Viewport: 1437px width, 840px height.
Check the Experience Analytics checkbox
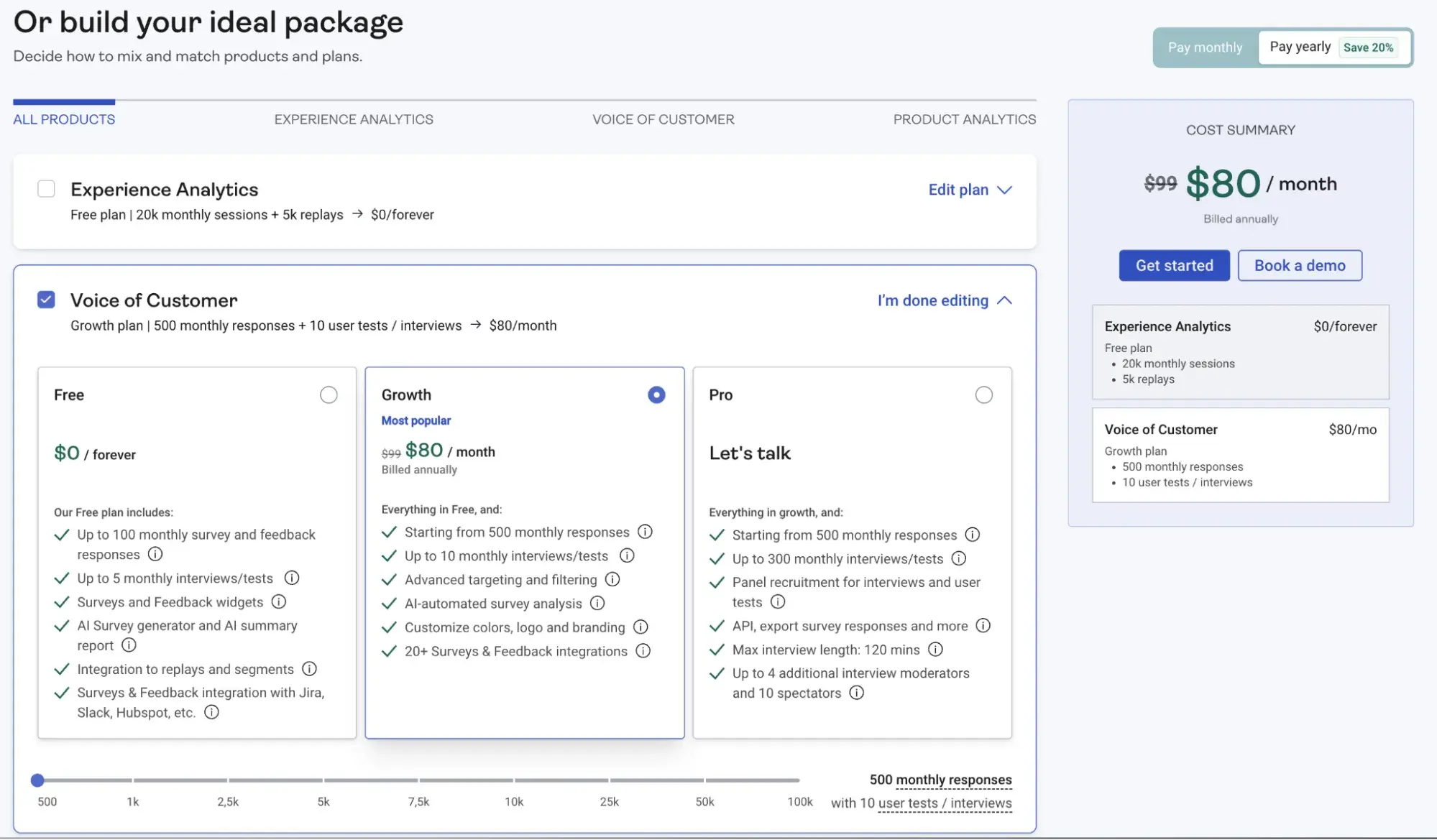(46, 189)
